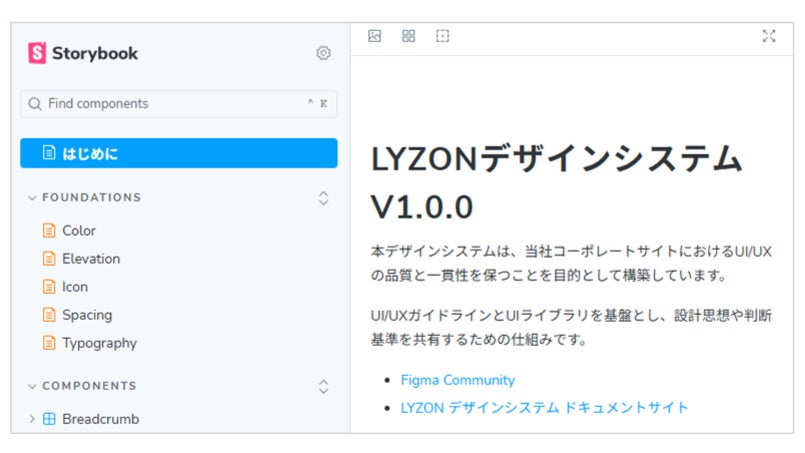Open the Color docs page
805x453 pixels.
[x=79, y=231]
